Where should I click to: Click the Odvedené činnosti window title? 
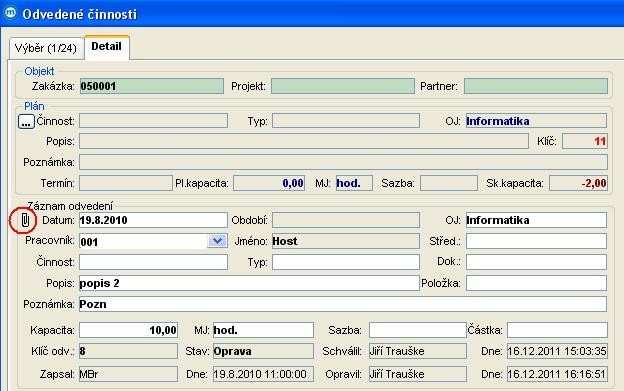coord(80,14)
